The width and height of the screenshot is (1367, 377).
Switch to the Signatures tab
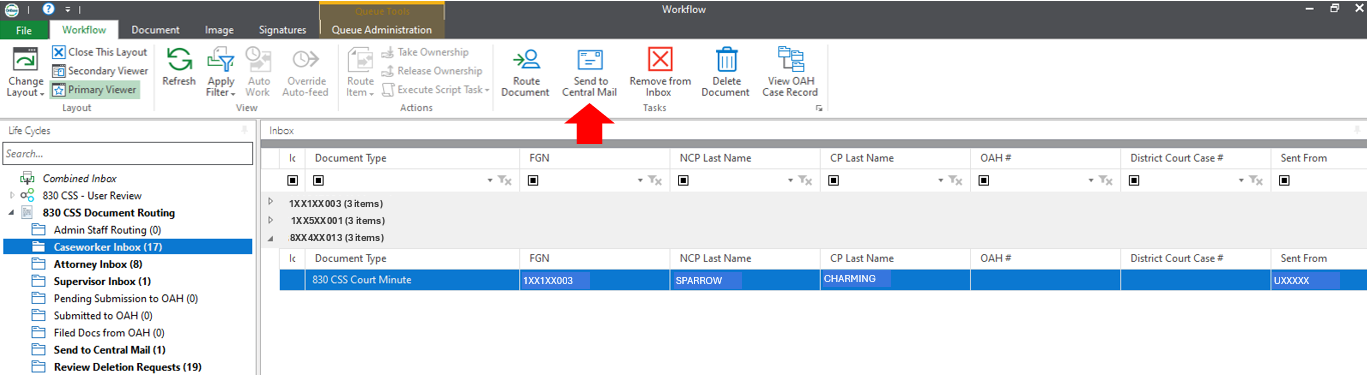pyautogui.click(x=282, y=30)
